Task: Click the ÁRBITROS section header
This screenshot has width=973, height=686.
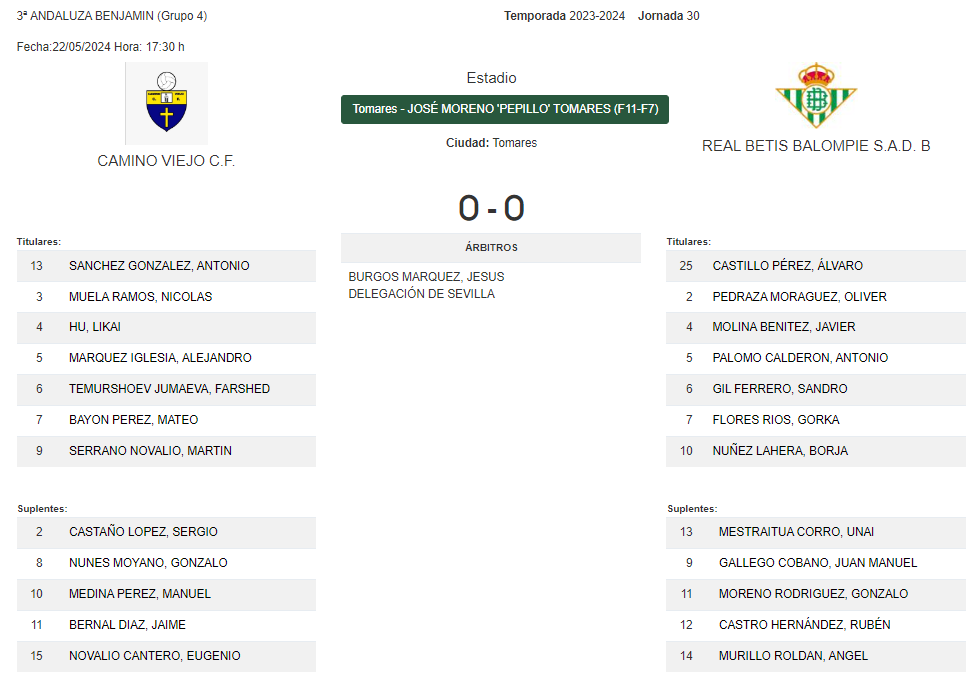Action: [x=491, y=248]
